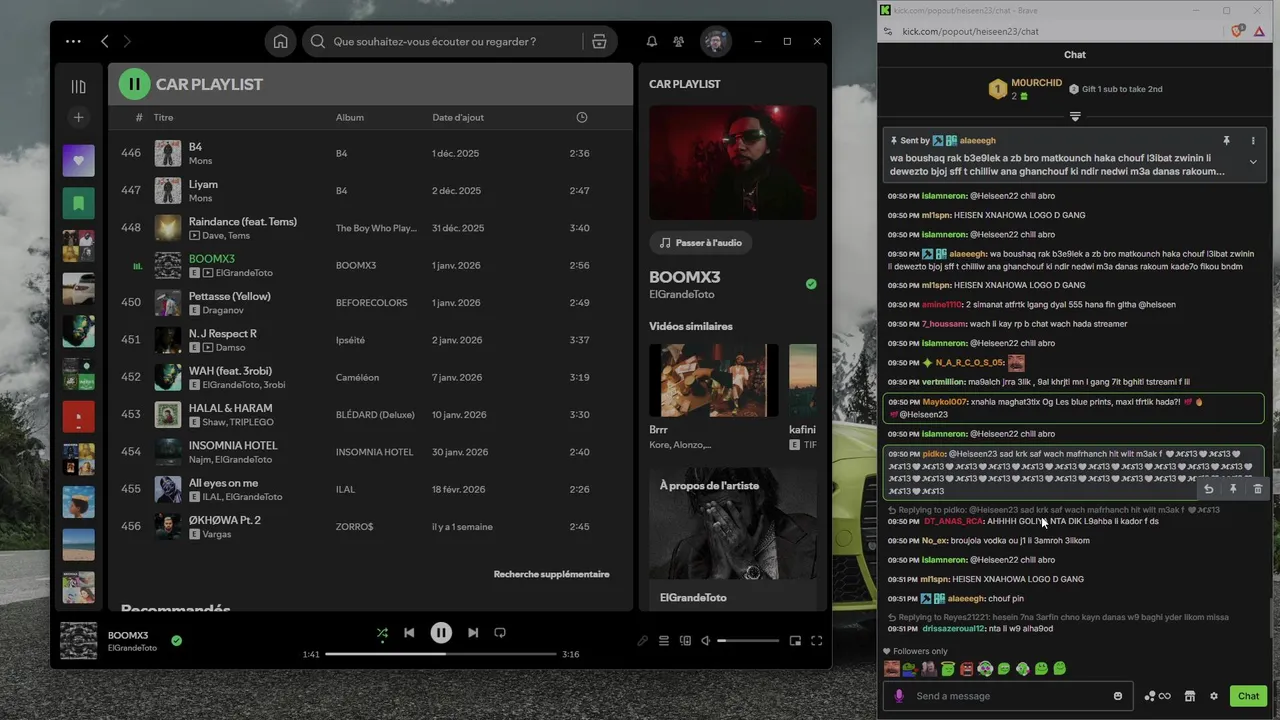Viewport: 1280px width, 720px height.
Task: Open the Spotify three-dots main menu
Action: 73,42
